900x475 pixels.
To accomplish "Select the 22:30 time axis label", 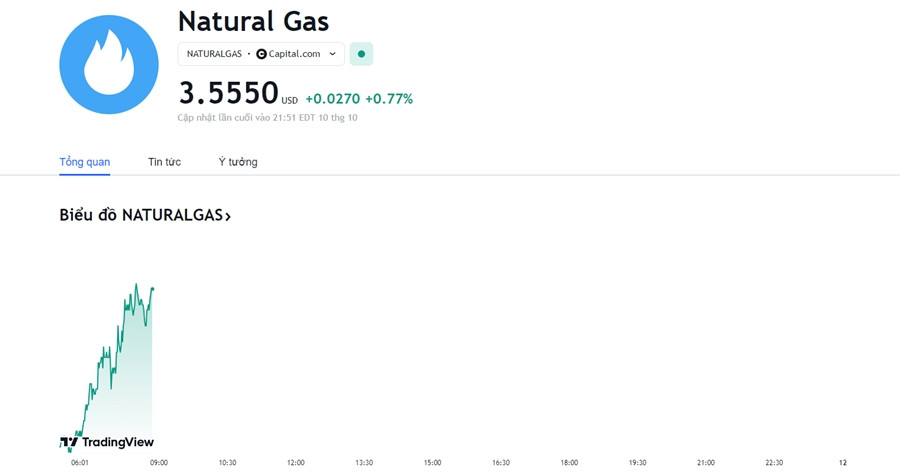I will point(774,462).
